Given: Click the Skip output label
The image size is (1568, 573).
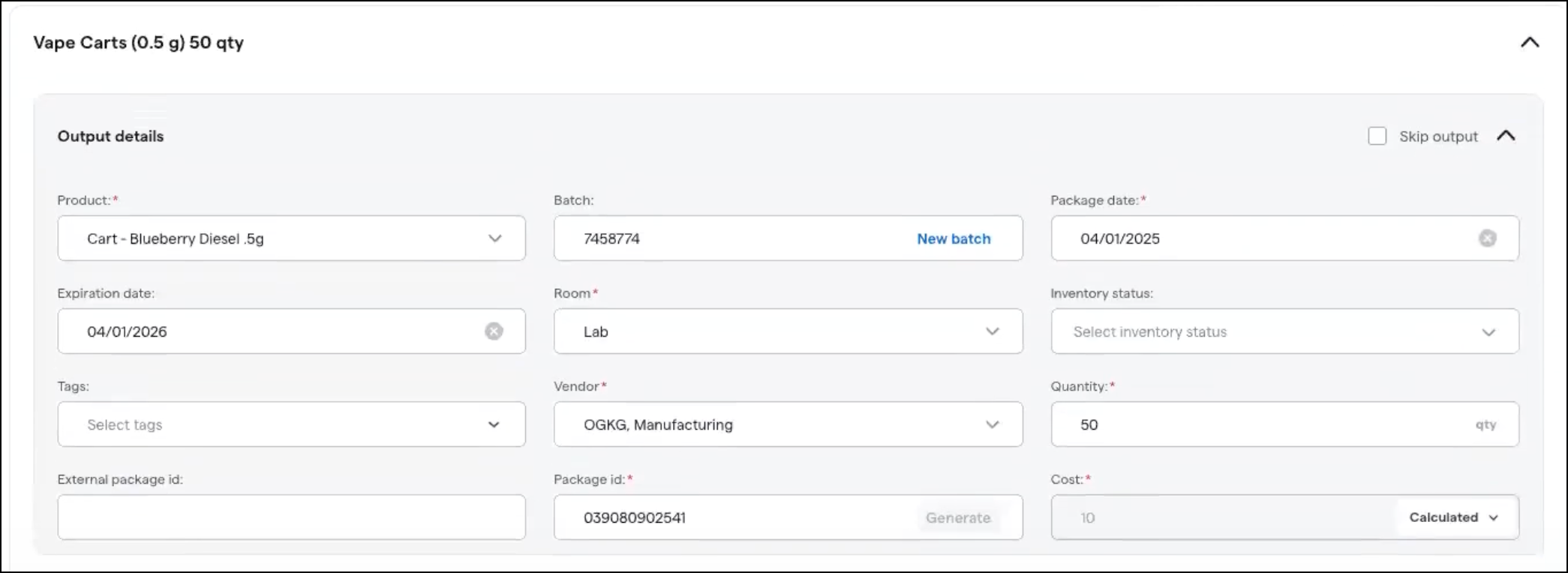Looking at the screenshot, I should point(1438,136).
